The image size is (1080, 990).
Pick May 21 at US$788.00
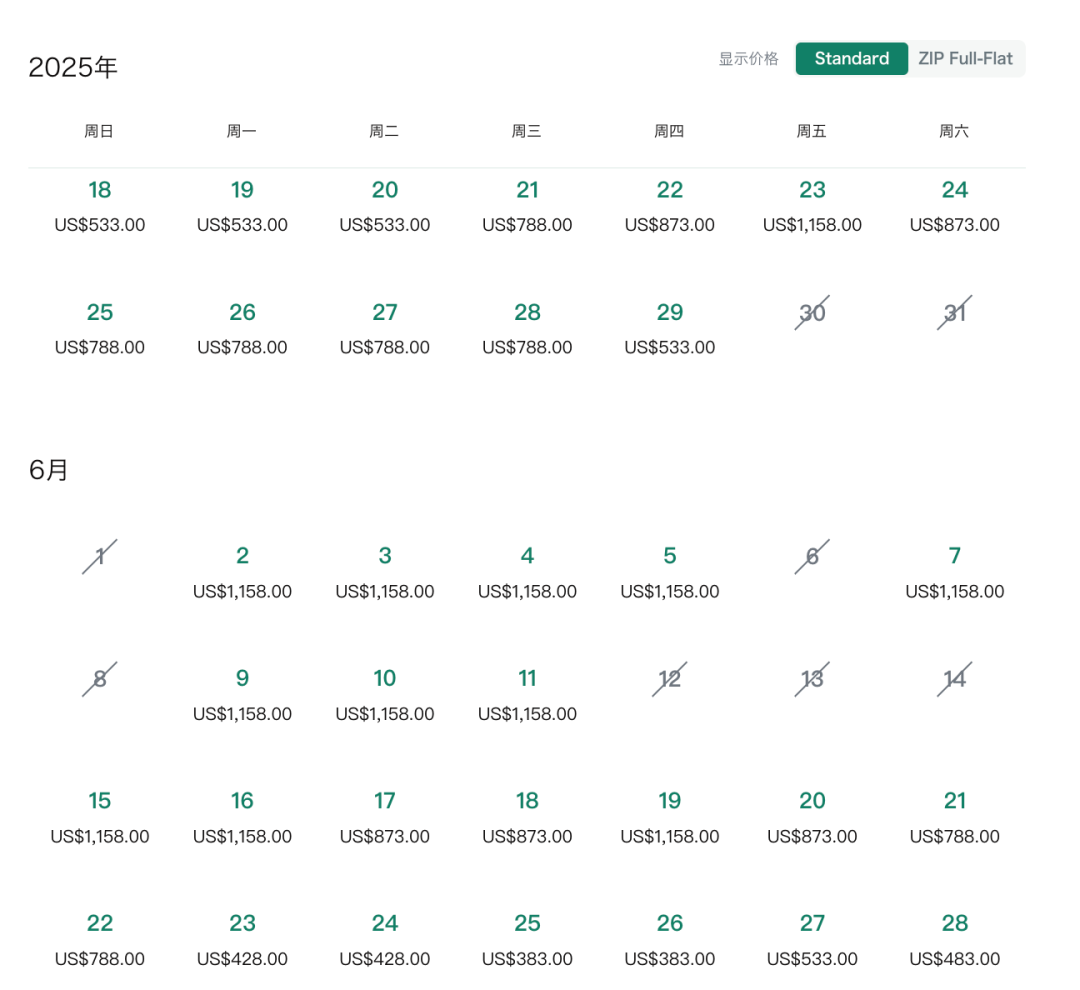(x=528, y=206)
